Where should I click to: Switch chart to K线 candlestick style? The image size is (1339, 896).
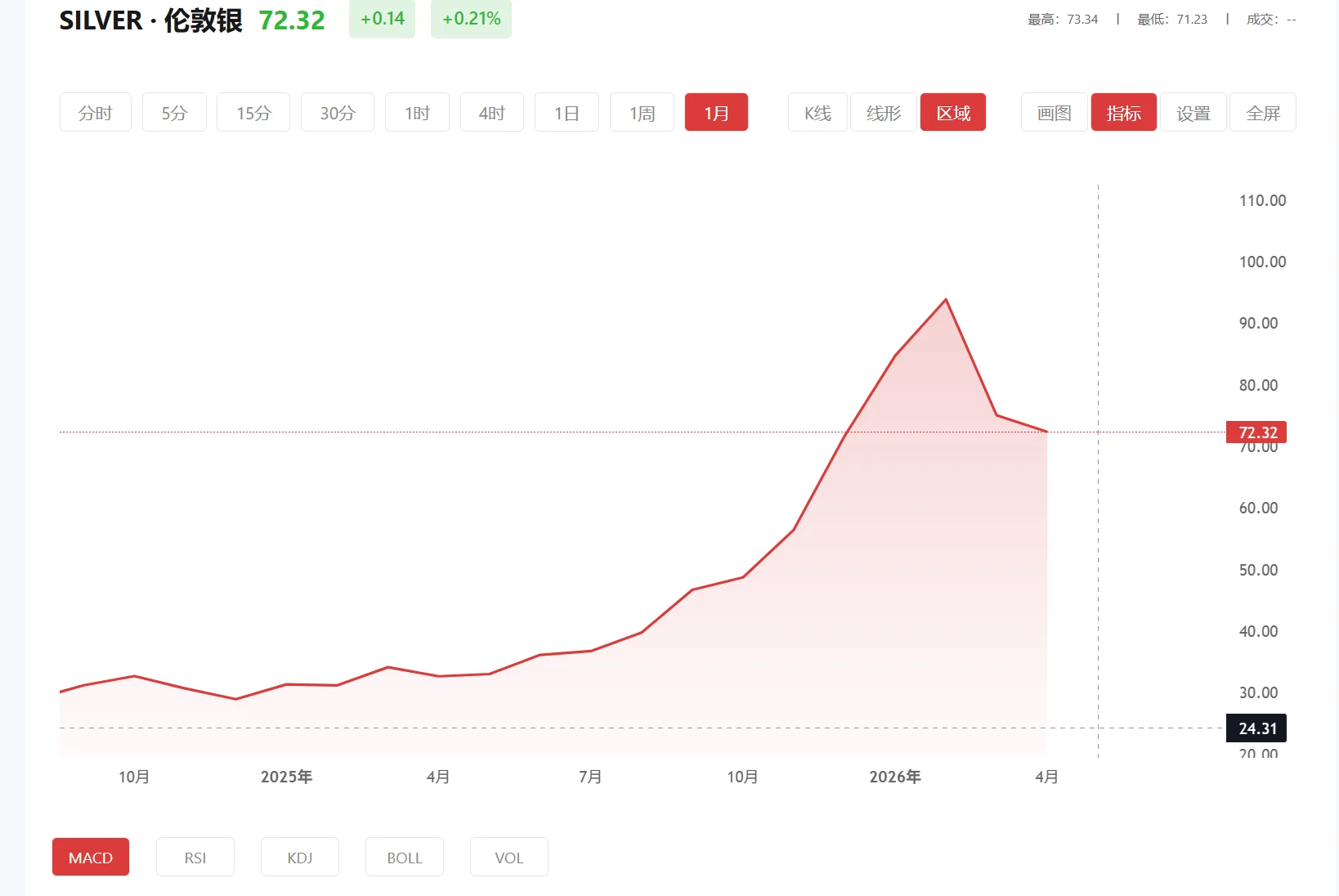click(x=816, y=112)
